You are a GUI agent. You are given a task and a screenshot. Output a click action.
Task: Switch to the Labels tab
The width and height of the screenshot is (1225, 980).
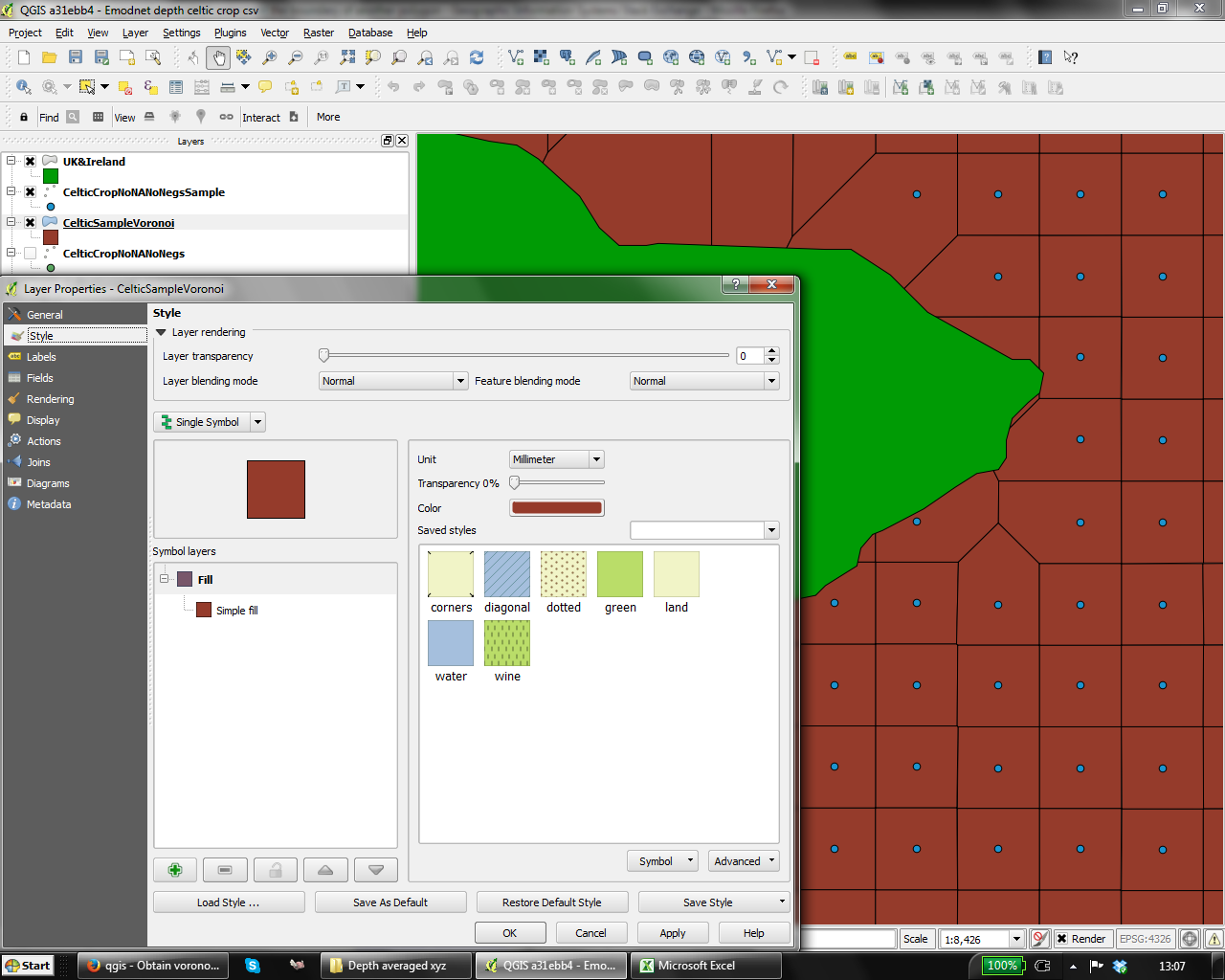[x=41, y=357]
